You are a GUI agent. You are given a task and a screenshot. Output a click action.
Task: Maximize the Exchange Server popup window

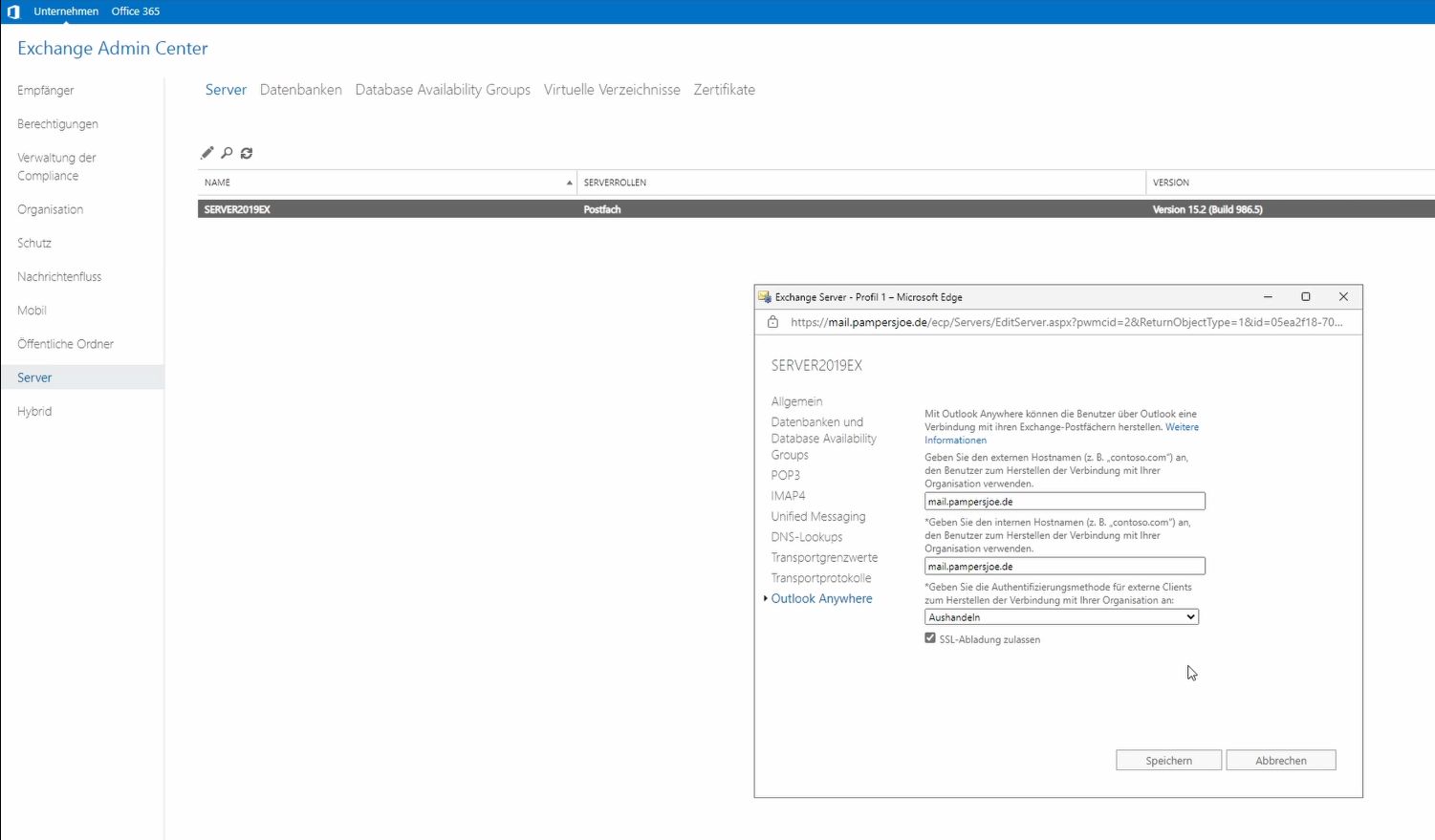[x=1306, y=297]
